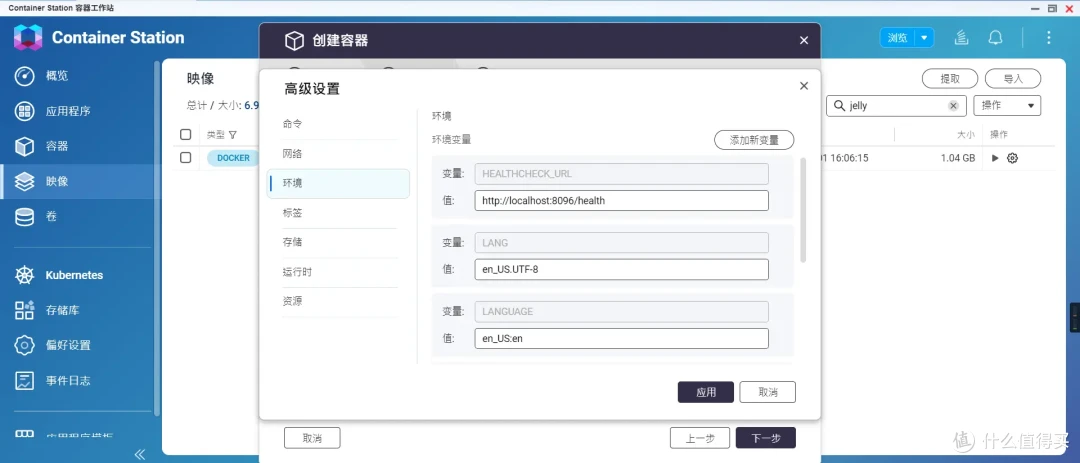Click the 提取 pull button
Image resolution: width=1080 pixels, height=463 pixels.
[950, 79]
